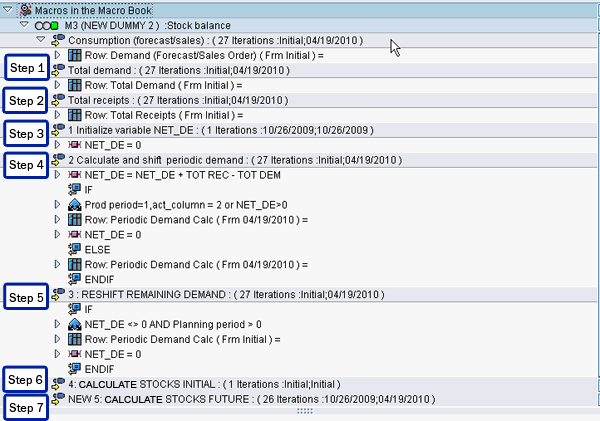
Task: Click the Macro Book icon beside Macros in the Macro Book
Action: (25, 10)
